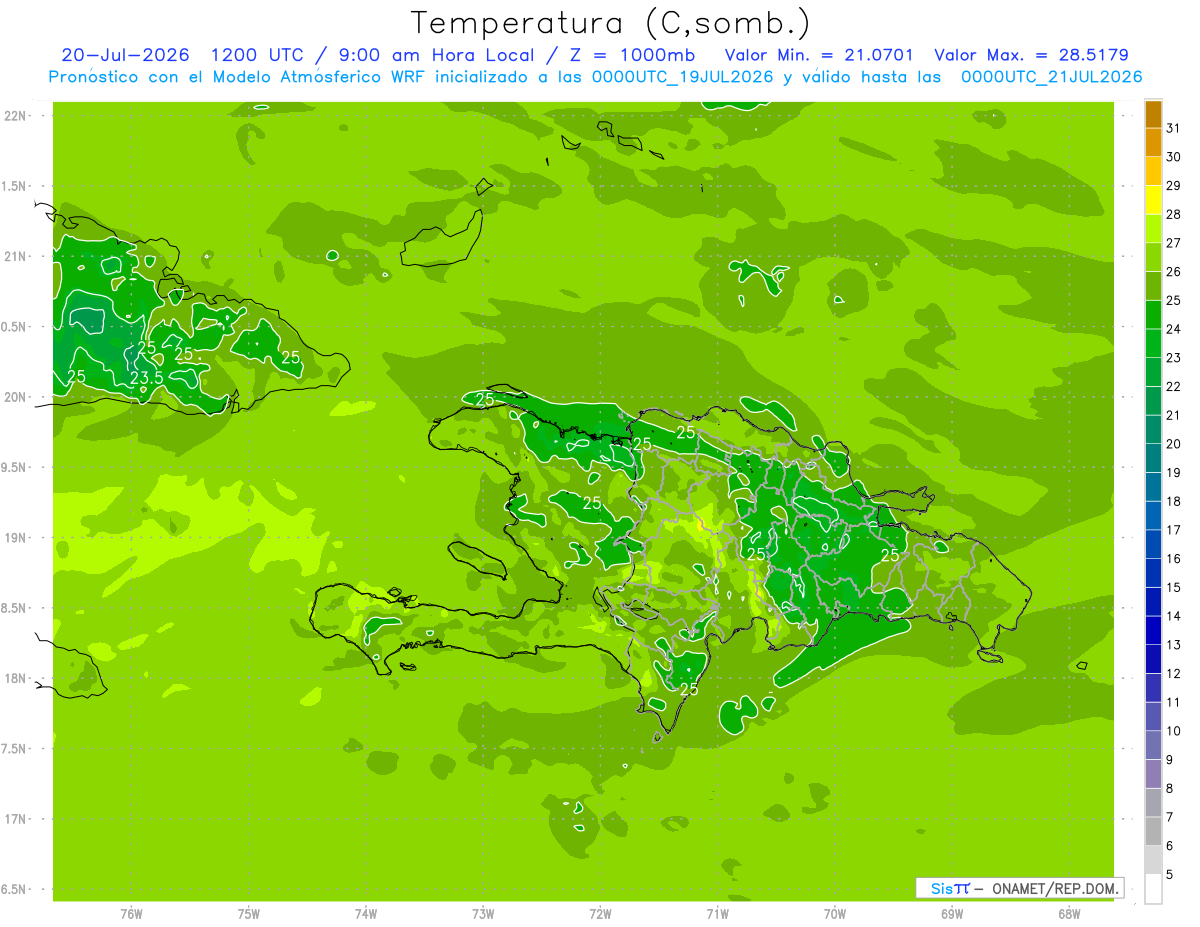Click the "21N" latitude axis label

16,257
